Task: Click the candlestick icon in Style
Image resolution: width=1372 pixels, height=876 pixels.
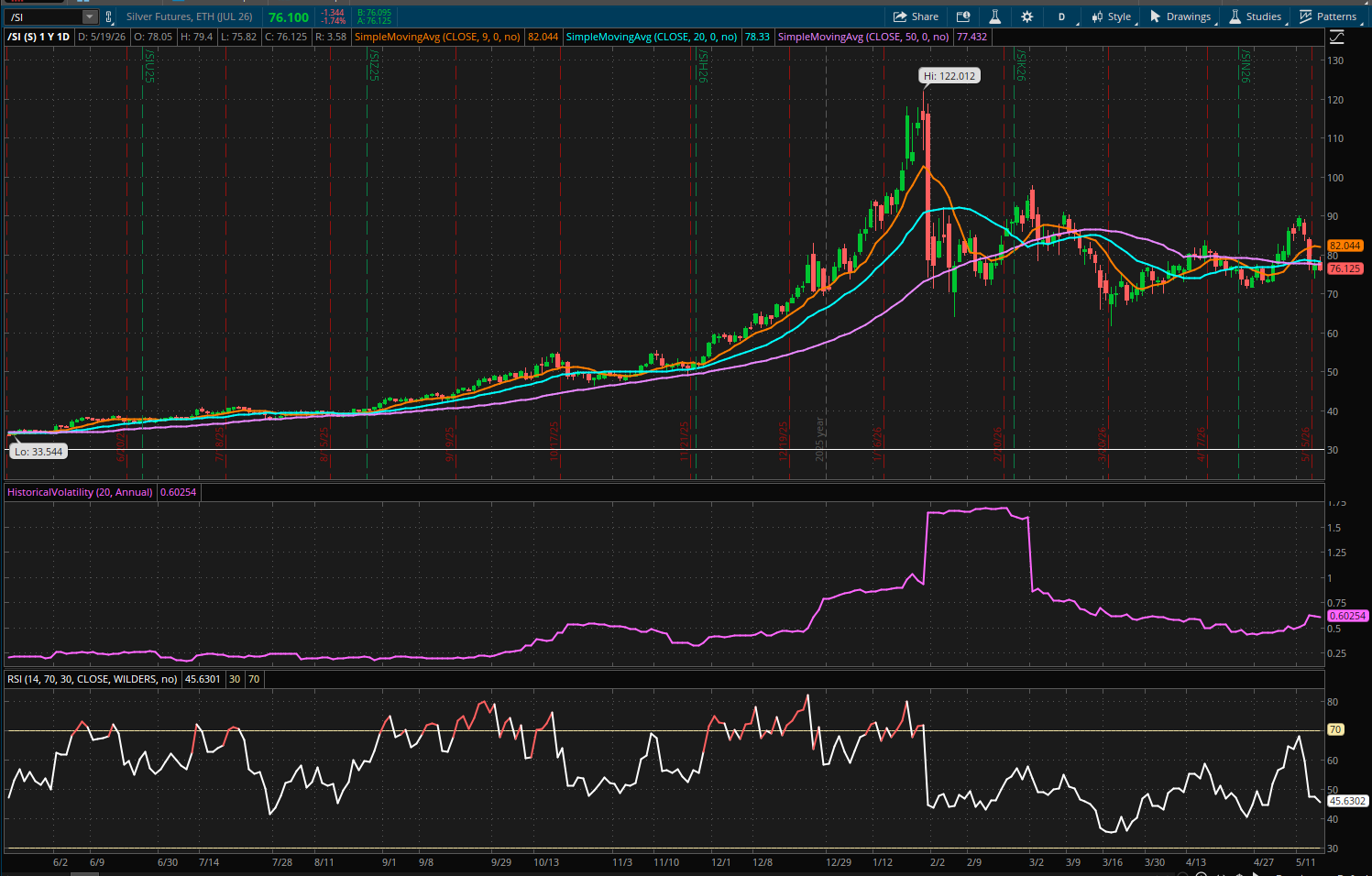Action: (x=1097, y=16)
